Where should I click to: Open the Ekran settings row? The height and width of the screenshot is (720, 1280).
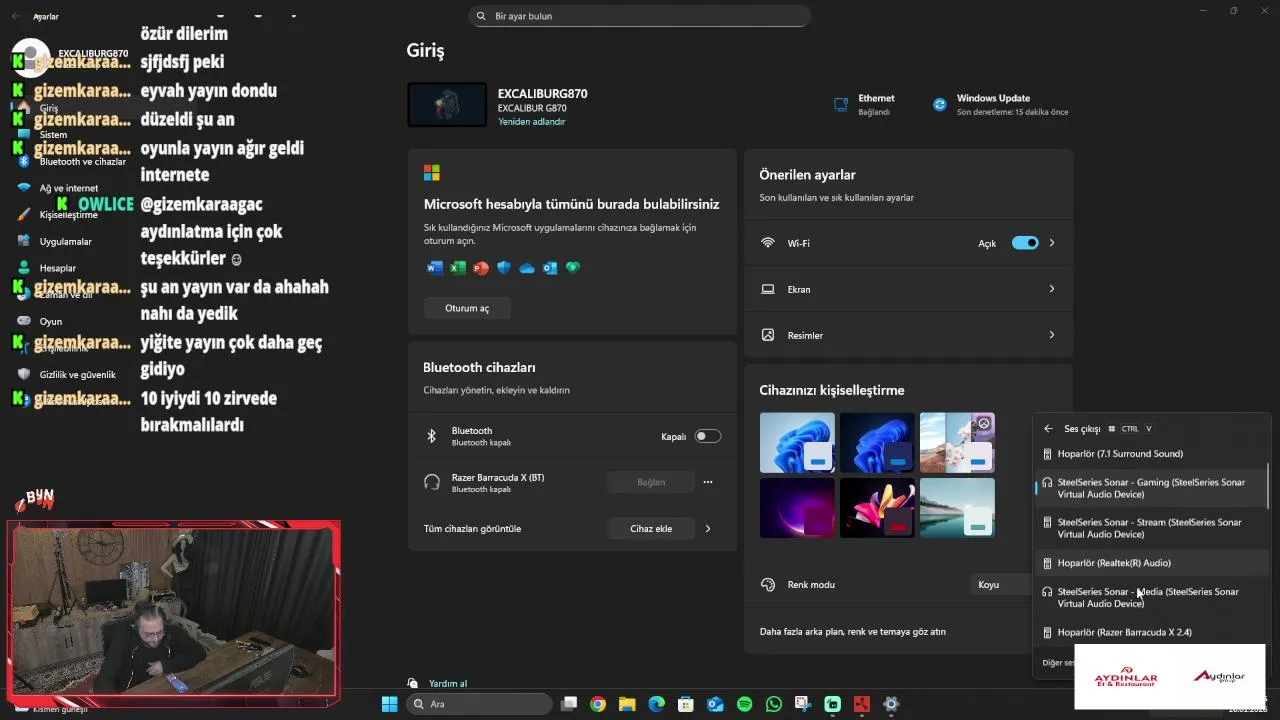[x=909, y=289]
